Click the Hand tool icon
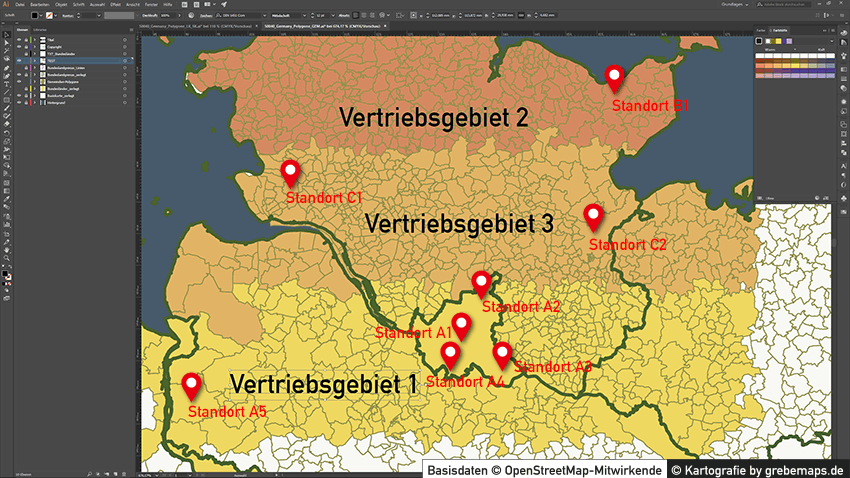This screenshot has width=850, height=478. (x=7, y=250)
